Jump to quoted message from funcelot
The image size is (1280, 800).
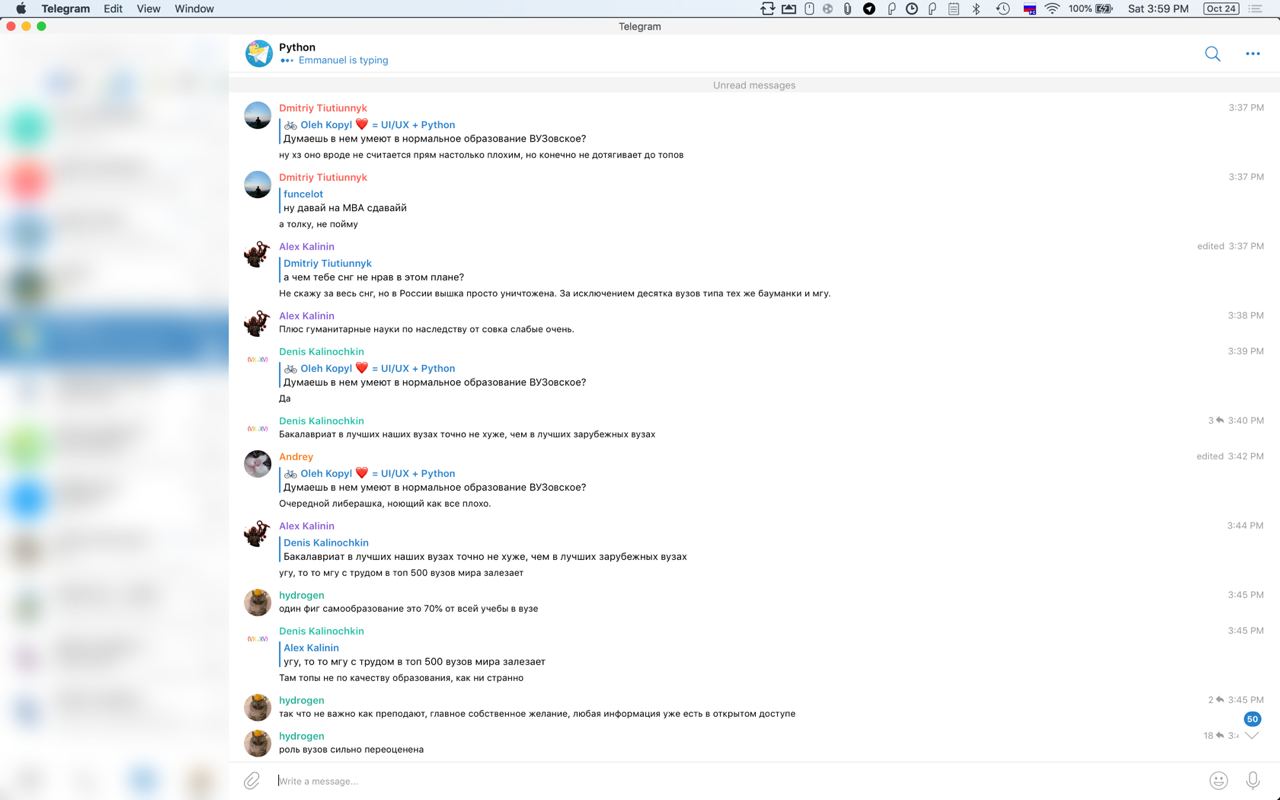345,201
